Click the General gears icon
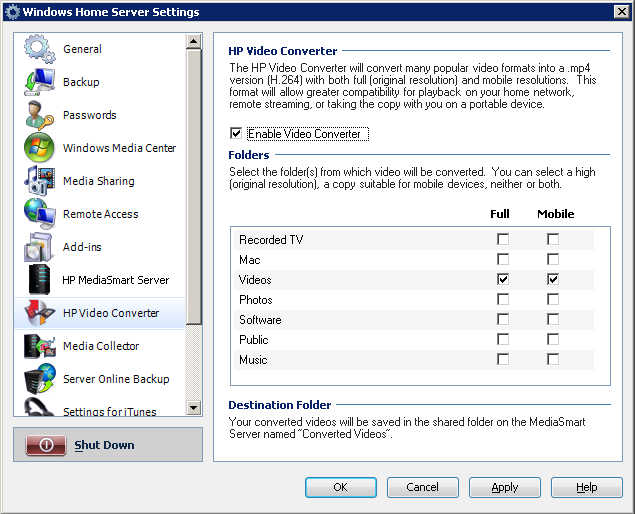The image size is (635, 514). click(x=39, y=49)
